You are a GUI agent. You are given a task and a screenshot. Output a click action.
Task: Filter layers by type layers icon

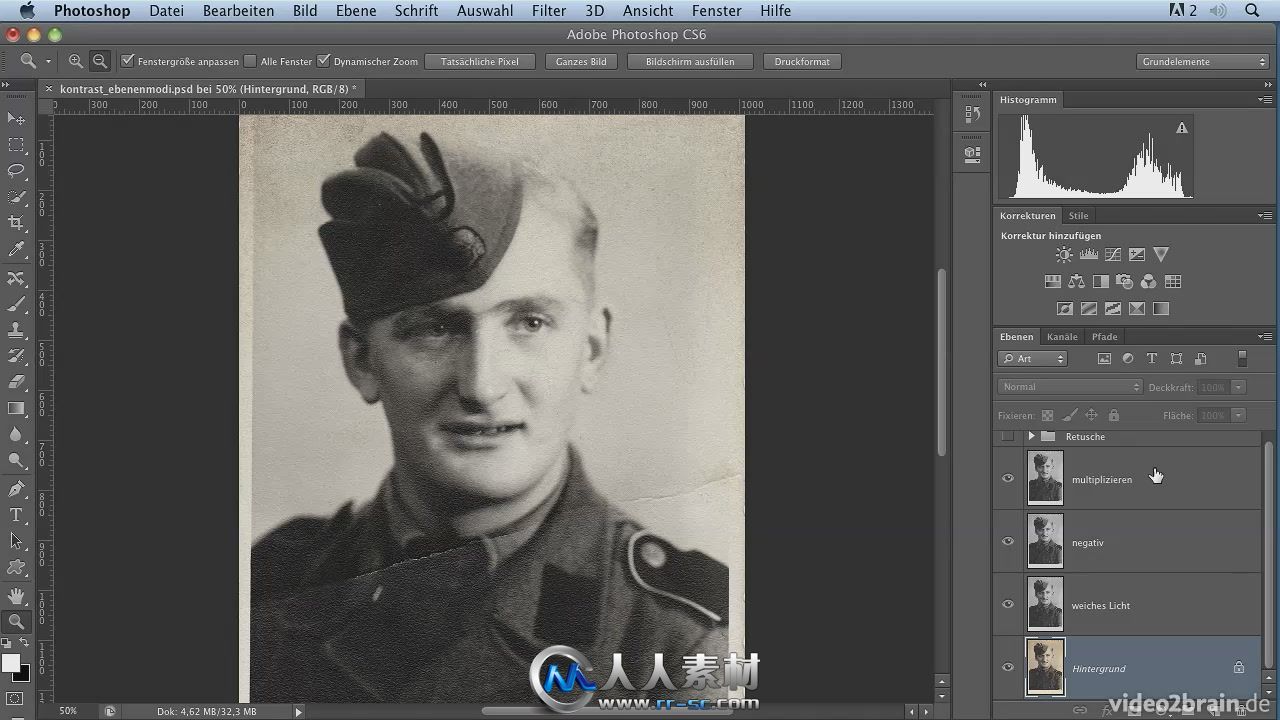pos(1152,359)
